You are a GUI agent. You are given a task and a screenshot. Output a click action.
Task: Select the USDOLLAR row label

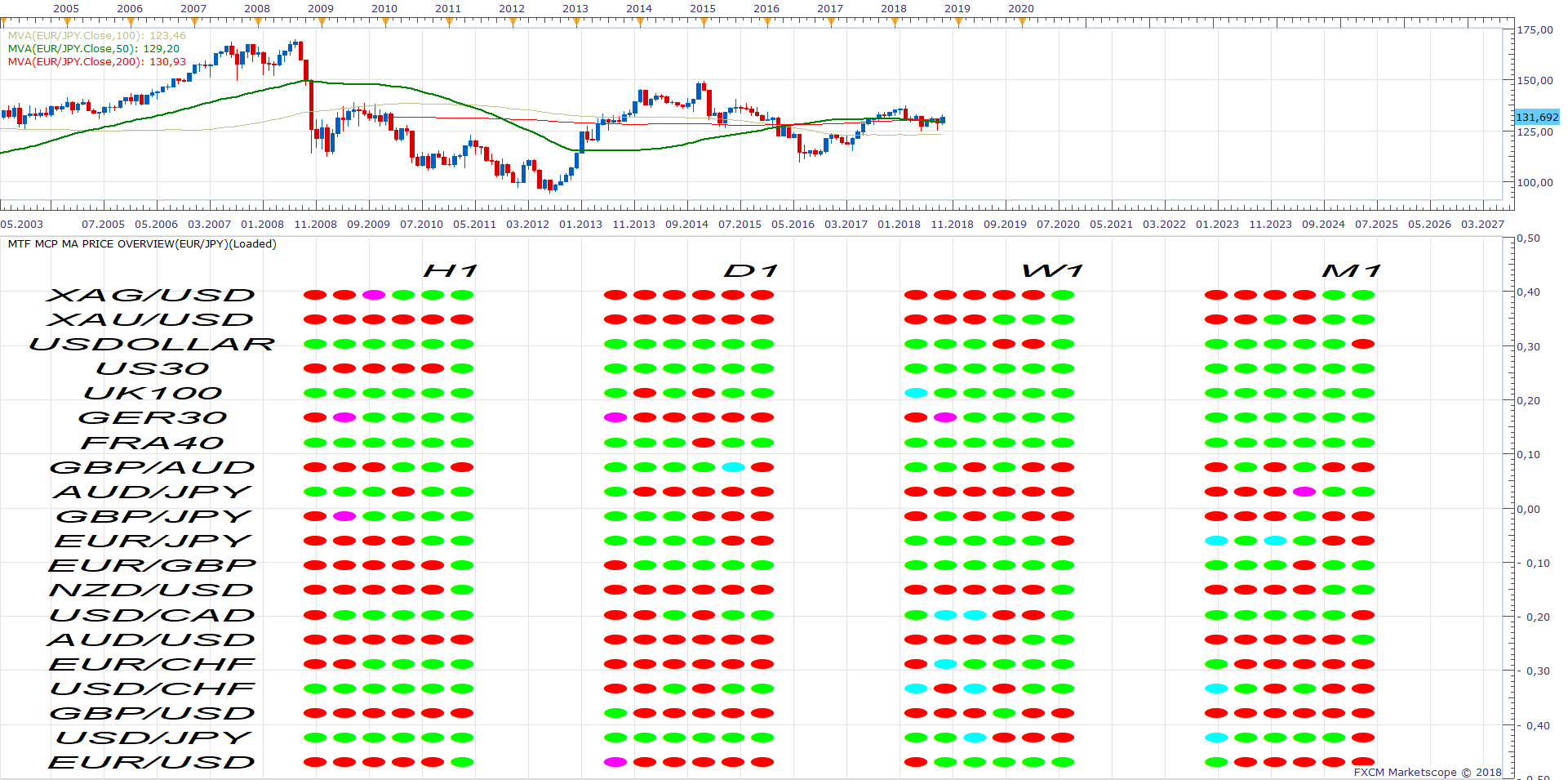pyautogui.click(x=152, y=345)
